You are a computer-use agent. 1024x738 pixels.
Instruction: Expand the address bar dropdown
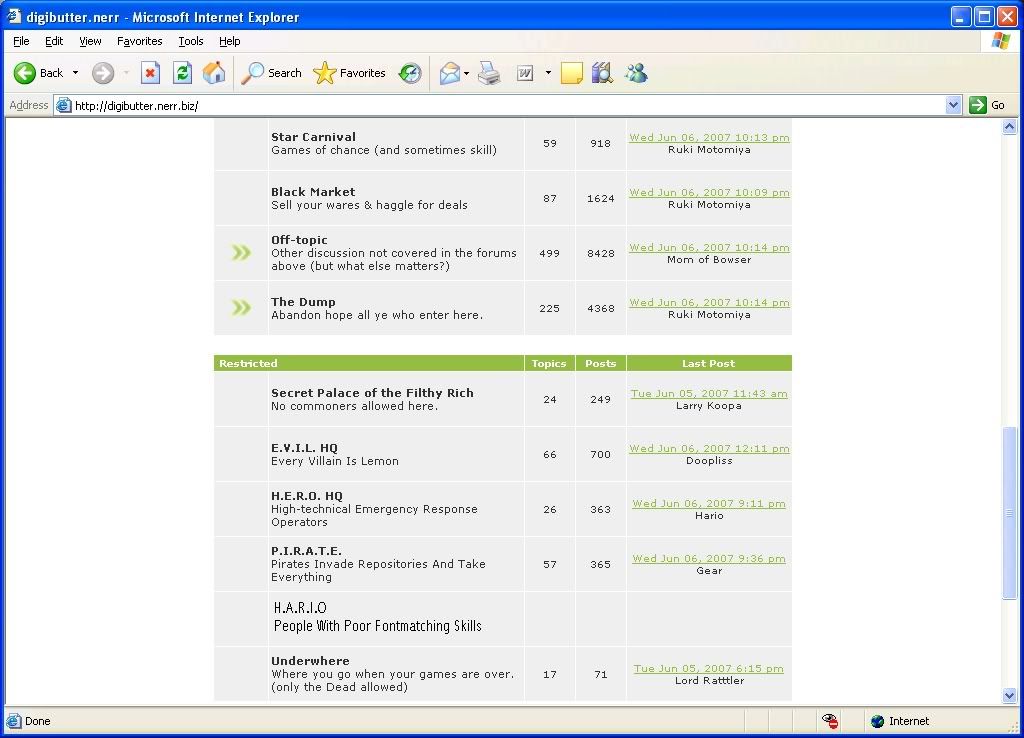pyautogui.click(x=953, y=105)
